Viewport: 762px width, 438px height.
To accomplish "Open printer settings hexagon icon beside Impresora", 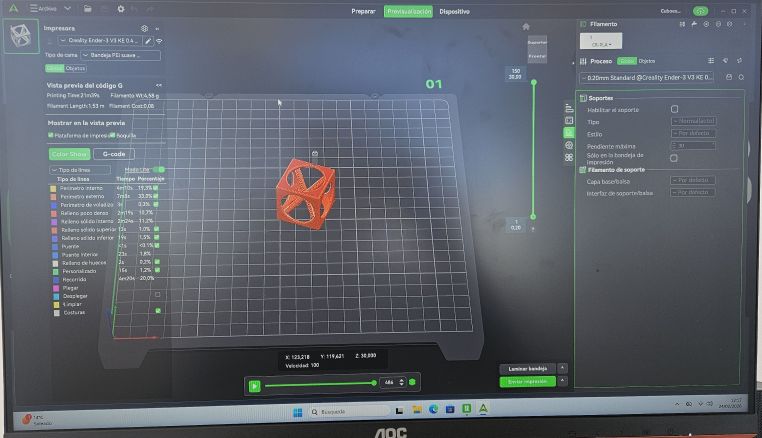I will tap(144, 29).
